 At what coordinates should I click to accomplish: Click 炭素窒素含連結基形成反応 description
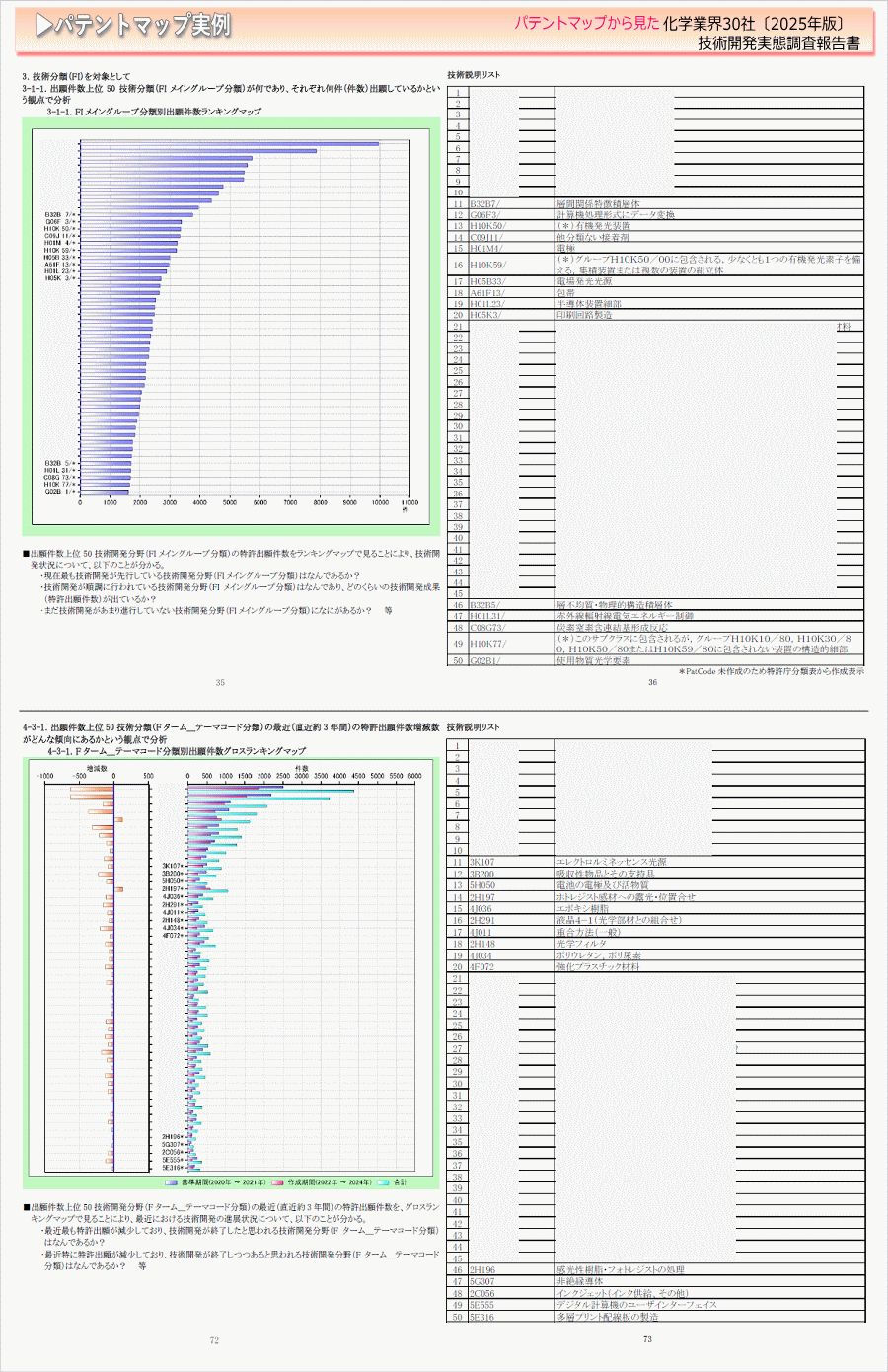click(x=612, y=627)
